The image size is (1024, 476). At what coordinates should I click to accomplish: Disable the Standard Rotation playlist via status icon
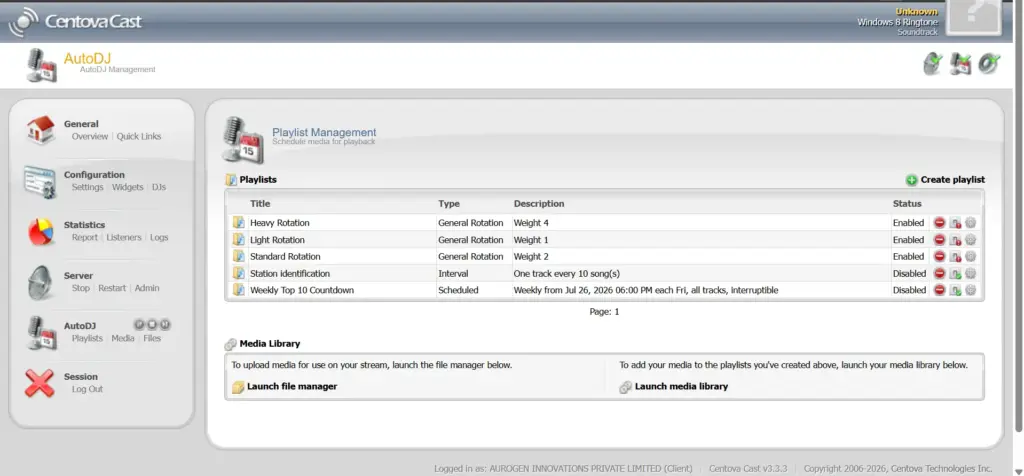(x=955, y=257)
